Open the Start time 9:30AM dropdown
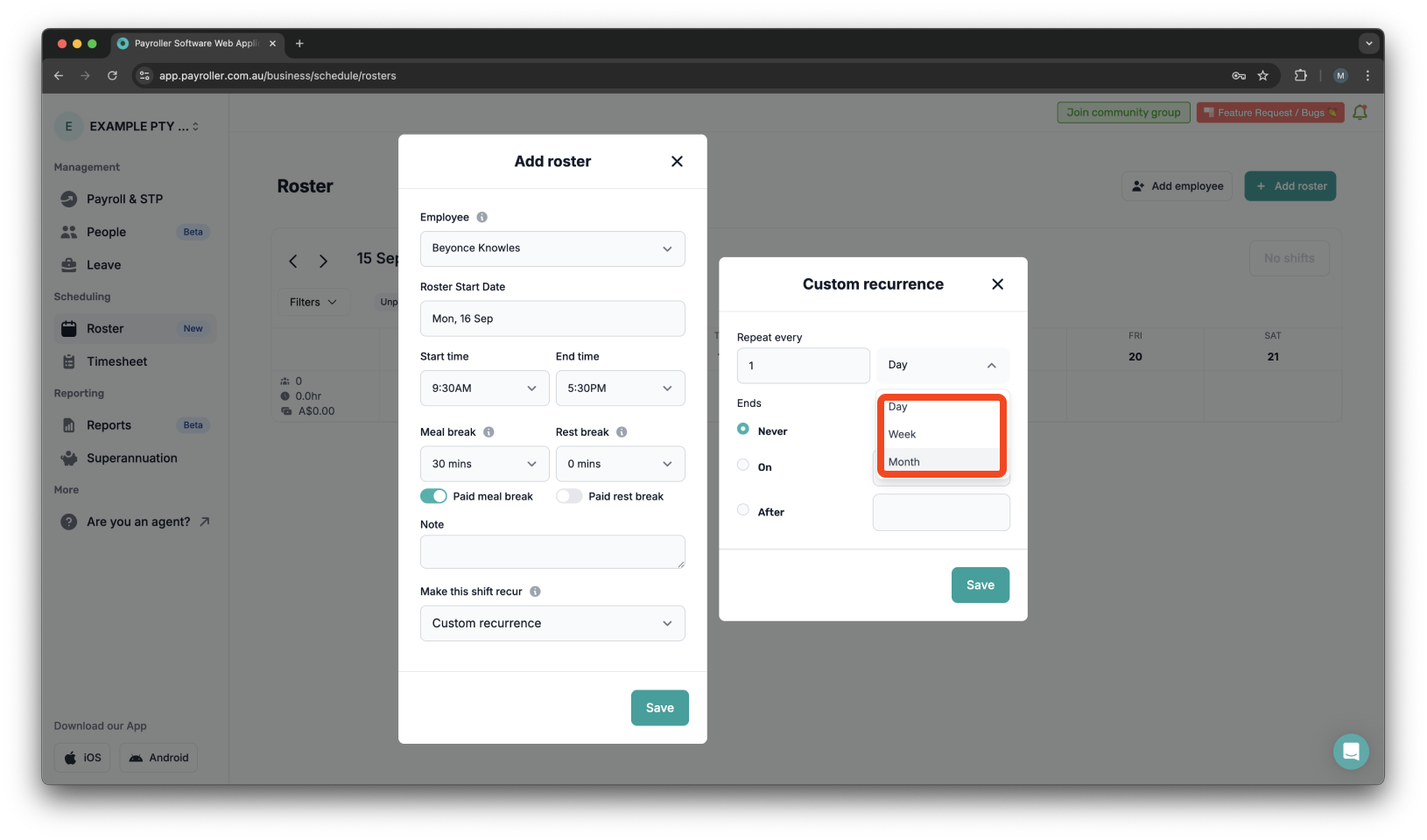1427x840 pixels. tap(485, 388)
